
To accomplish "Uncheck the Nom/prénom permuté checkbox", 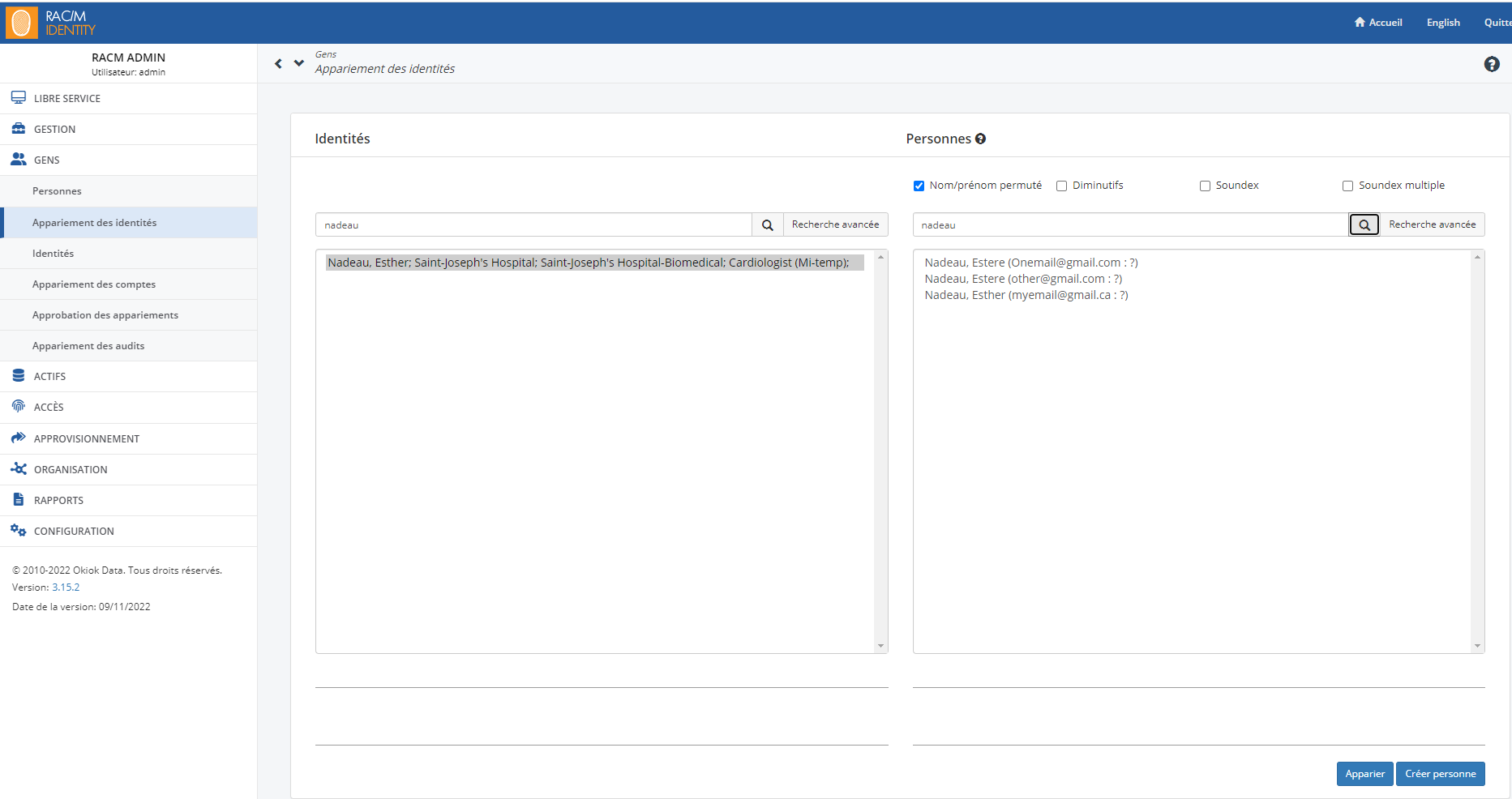I will click(x=919, y=186).
